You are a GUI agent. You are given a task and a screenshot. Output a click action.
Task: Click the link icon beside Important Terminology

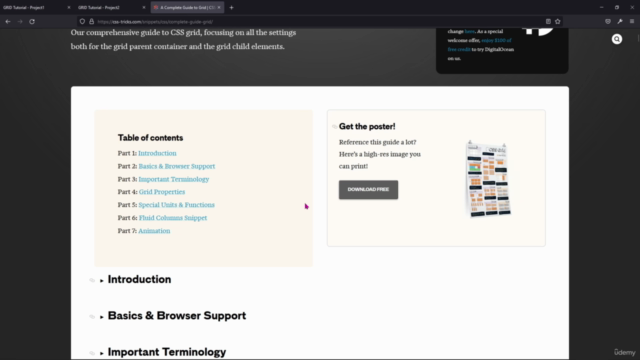pos(92,353)
